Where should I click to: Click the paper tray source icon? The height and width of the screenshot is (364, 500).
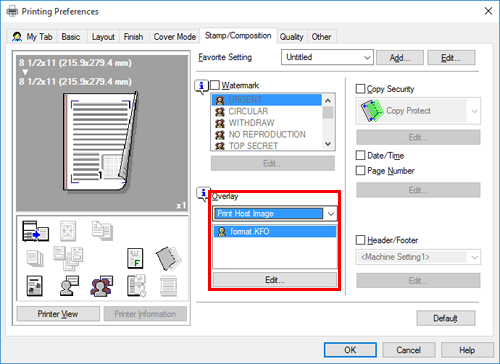click(x=35, y=231)
